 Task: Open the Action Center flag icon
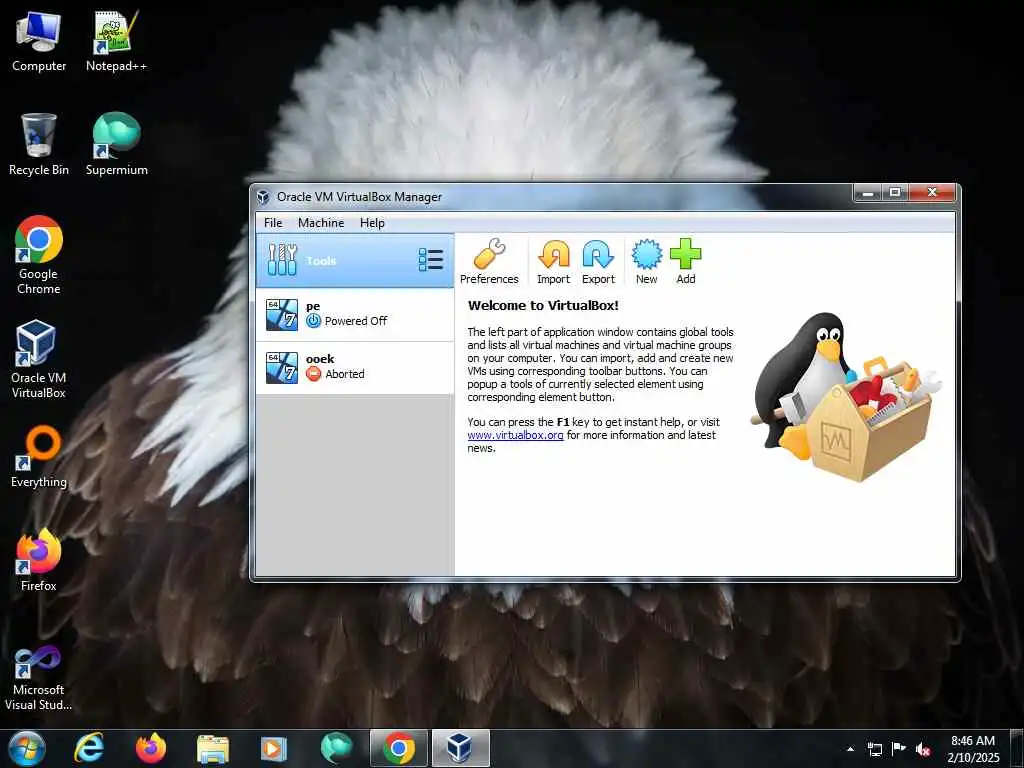899,749
